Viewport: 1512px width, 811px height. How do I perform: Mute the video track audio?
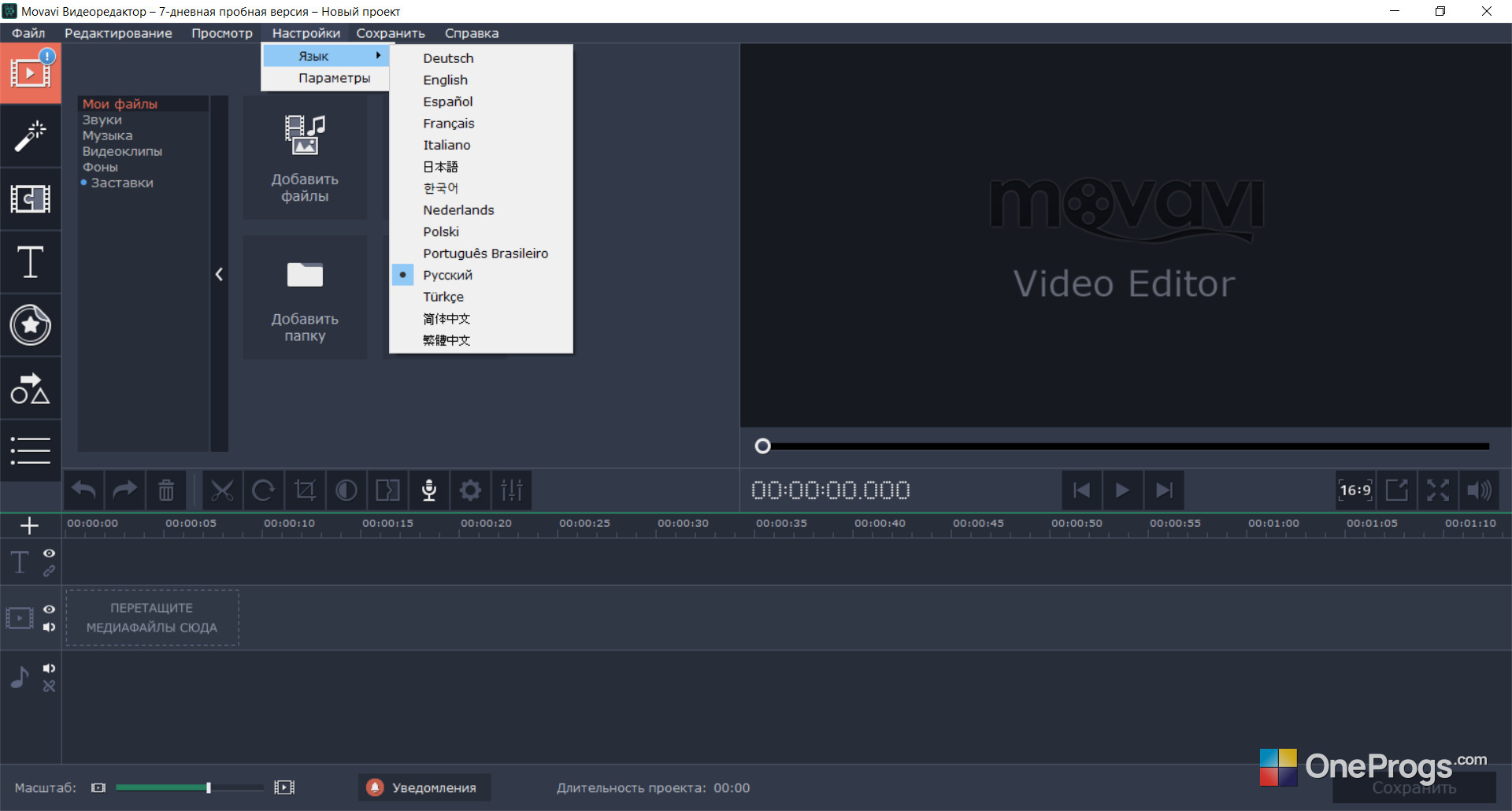coord(49,627)
